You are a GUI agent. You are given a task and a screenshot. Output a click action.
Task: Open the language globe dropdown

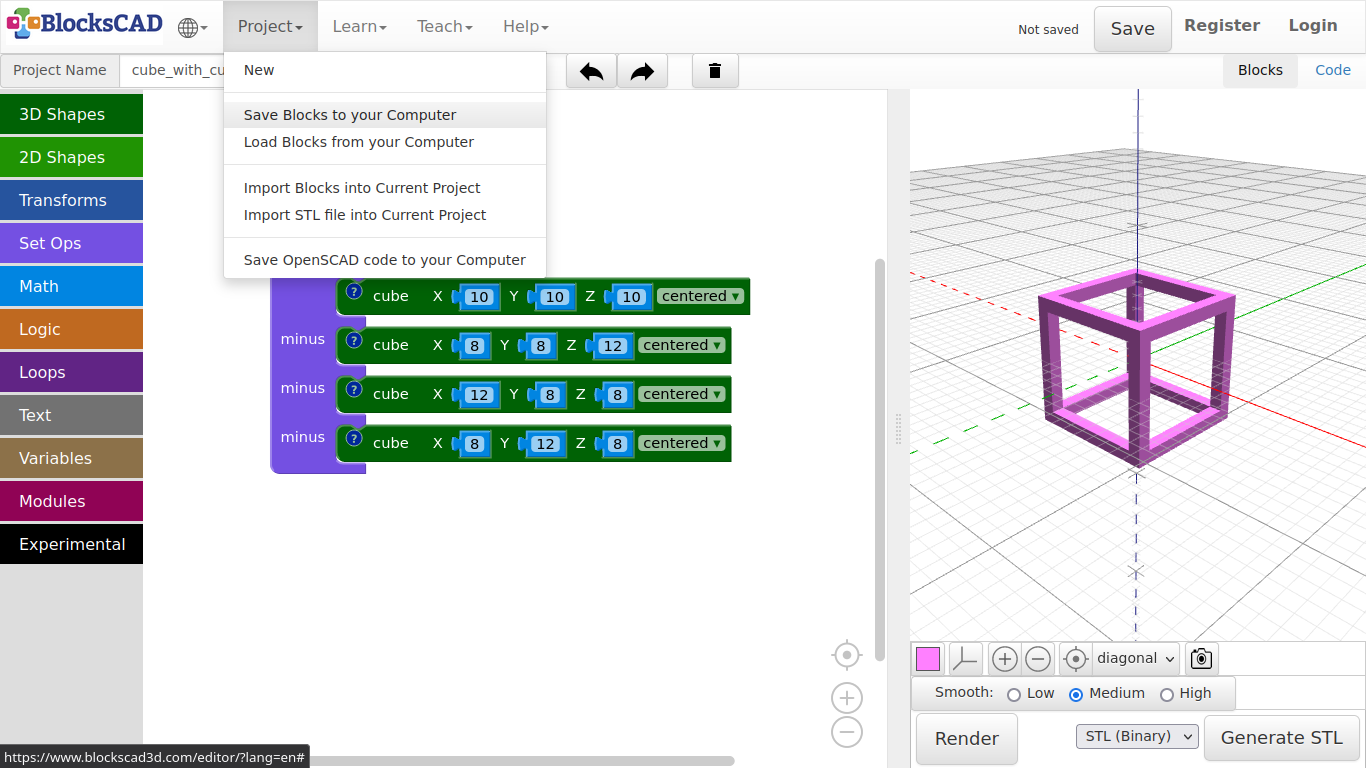pyautogui.click(x=192, y=27)
